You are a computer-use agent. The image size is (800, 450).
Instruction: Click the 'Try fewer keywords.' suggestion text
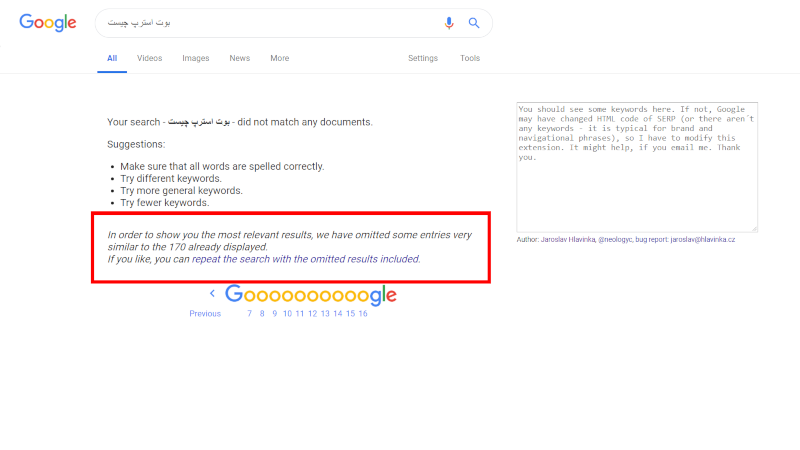tap(165, 203)
